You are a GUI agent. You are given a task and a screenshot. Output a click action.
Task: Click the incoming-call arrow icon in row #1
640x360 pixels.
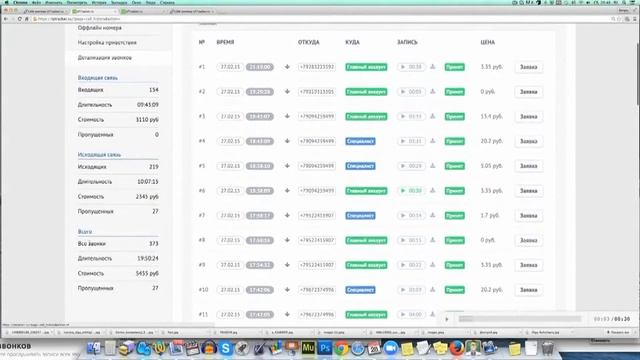point(287,67)
